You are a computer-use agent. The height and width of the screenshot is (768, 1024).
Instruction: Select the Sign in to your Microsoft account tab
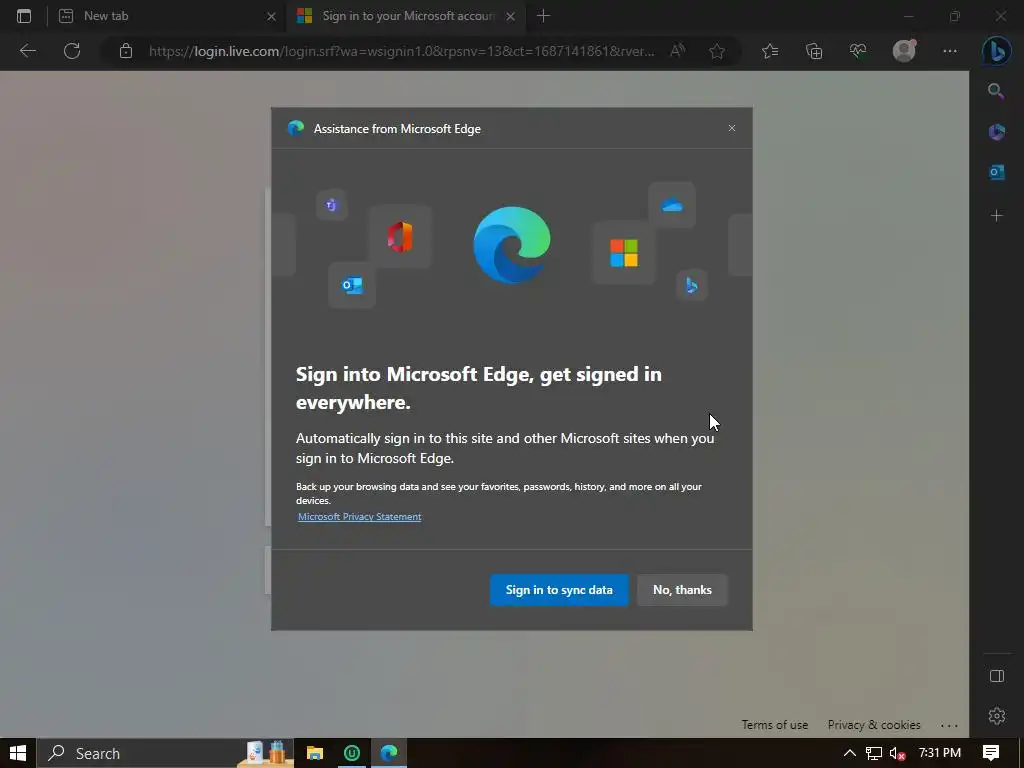(405, 16)
